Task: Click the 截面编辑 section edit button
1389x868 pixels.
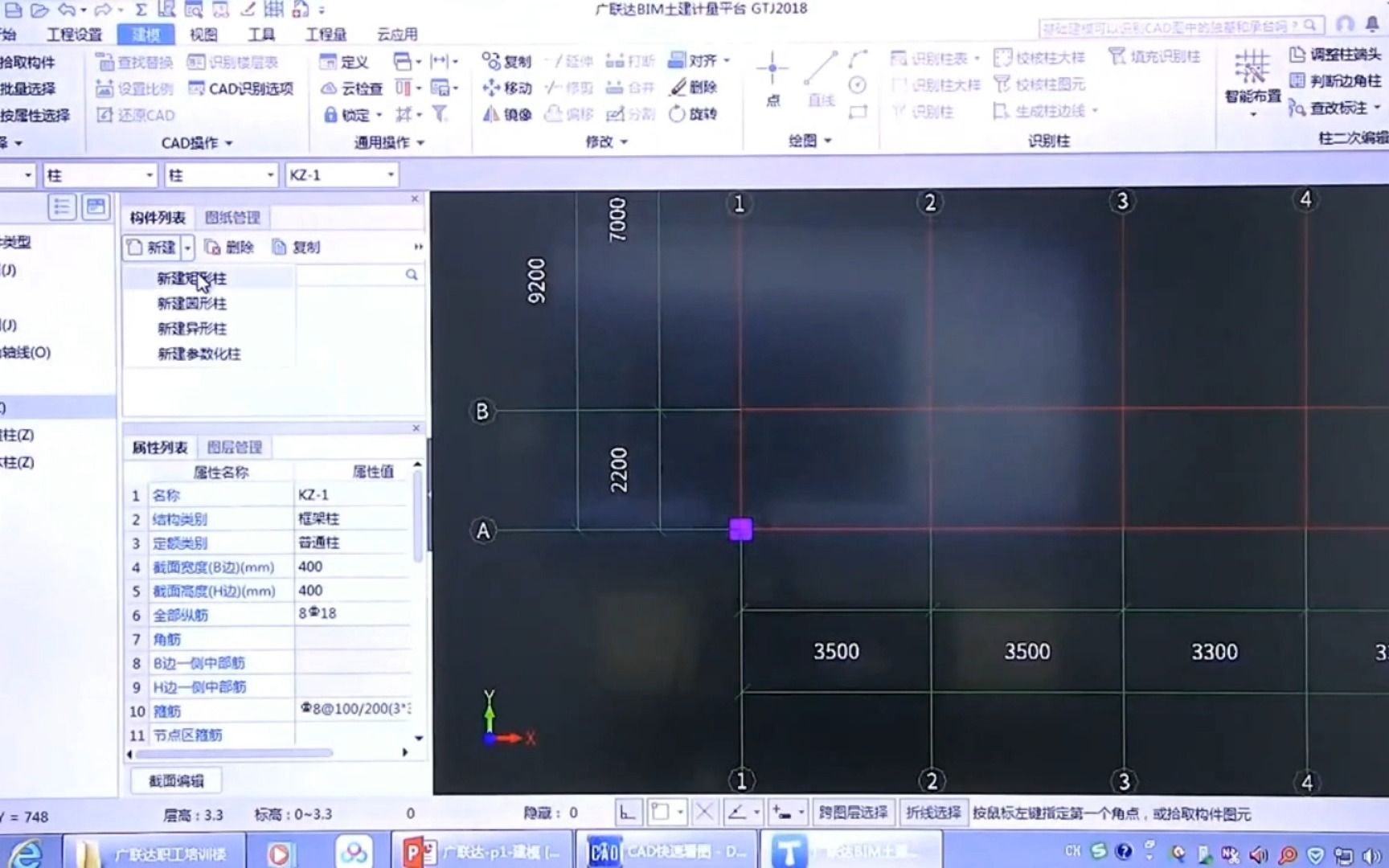Action: tap(176, 780)
